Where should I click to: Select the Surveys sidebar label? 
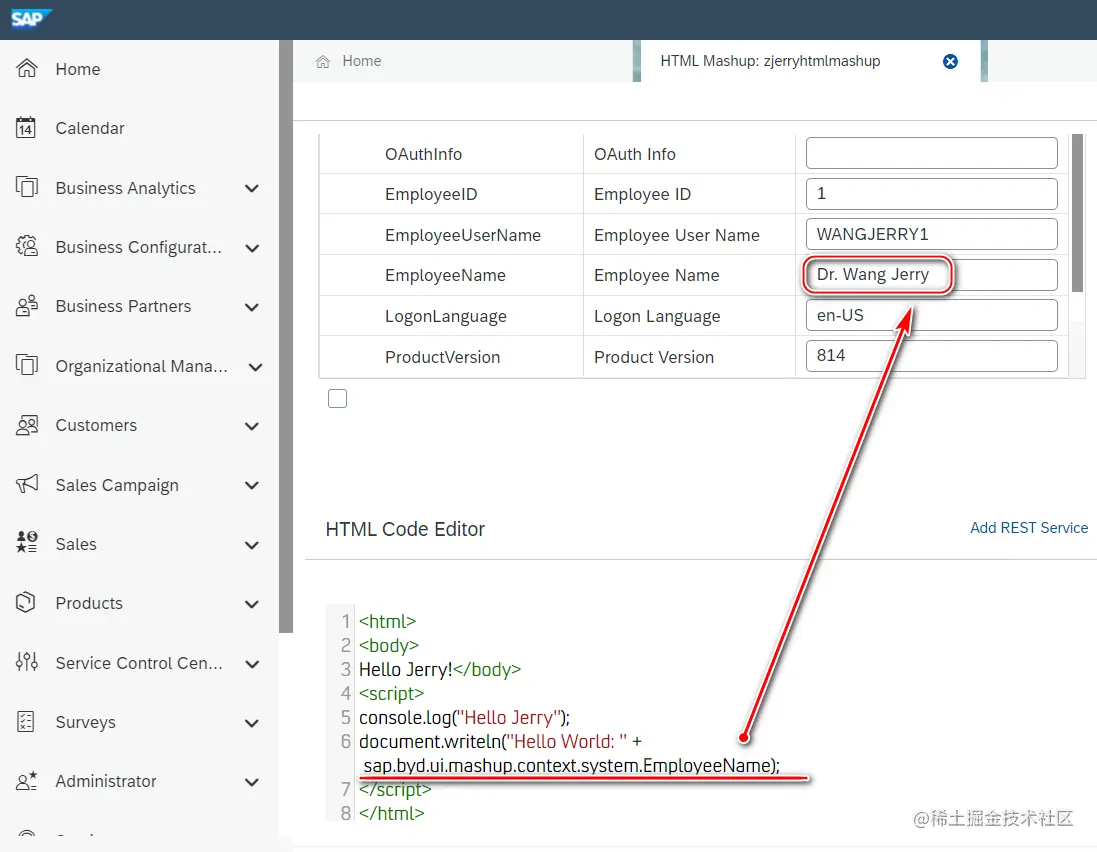click(x=85, y=722)
